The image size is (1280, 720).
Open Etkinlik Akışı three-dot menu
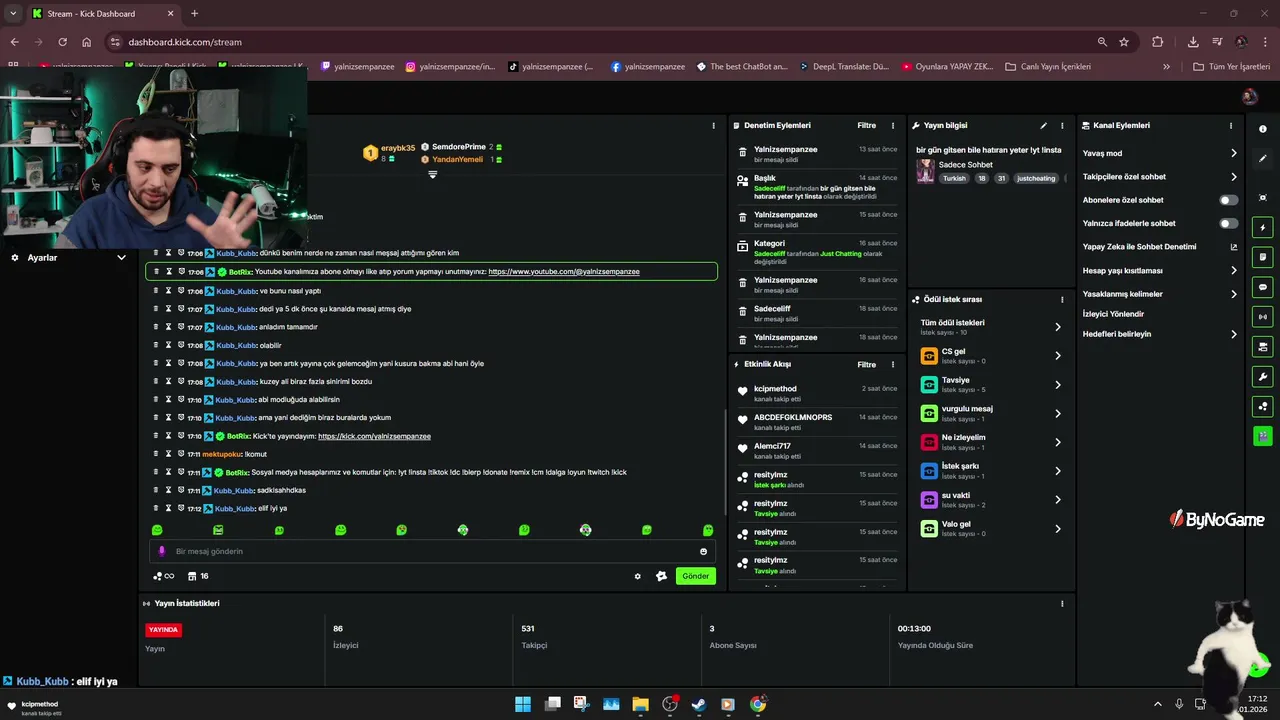point(893,365)
